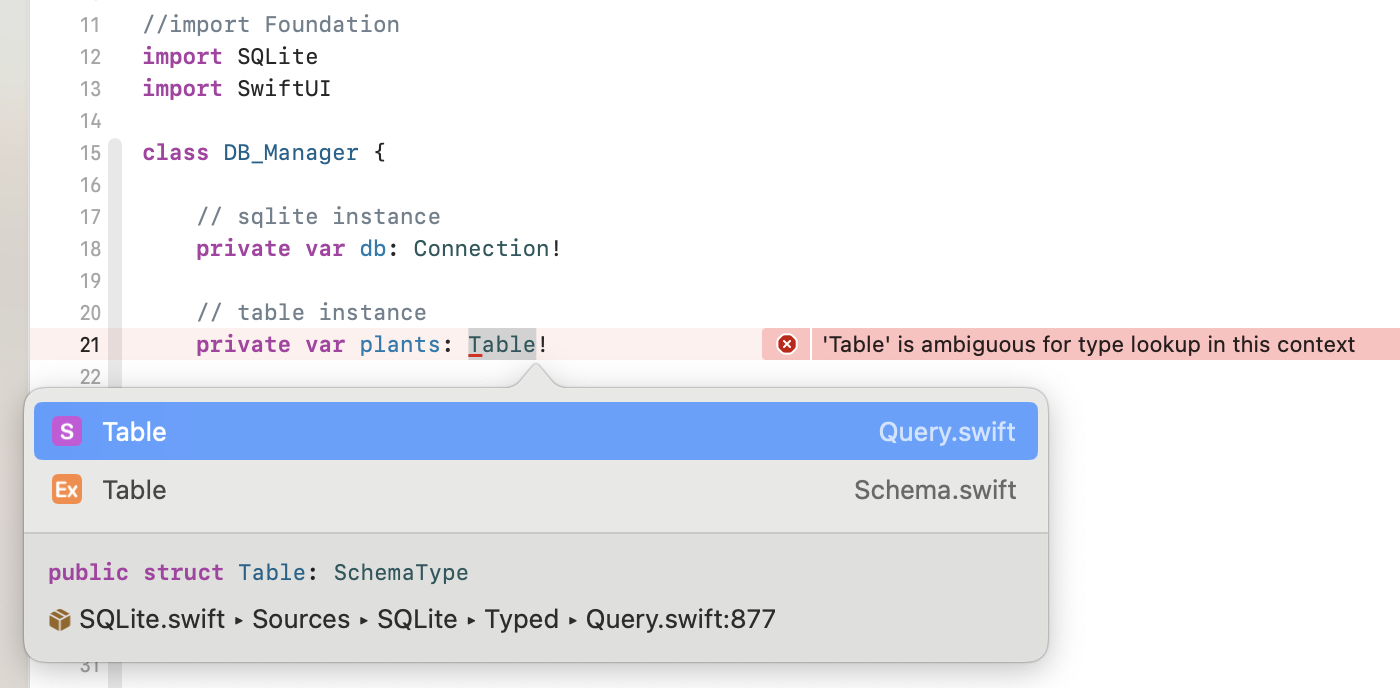Open the 'Table is ambiguous' error message
The image size is (1400, 688).
click(x=1088, y=344)
